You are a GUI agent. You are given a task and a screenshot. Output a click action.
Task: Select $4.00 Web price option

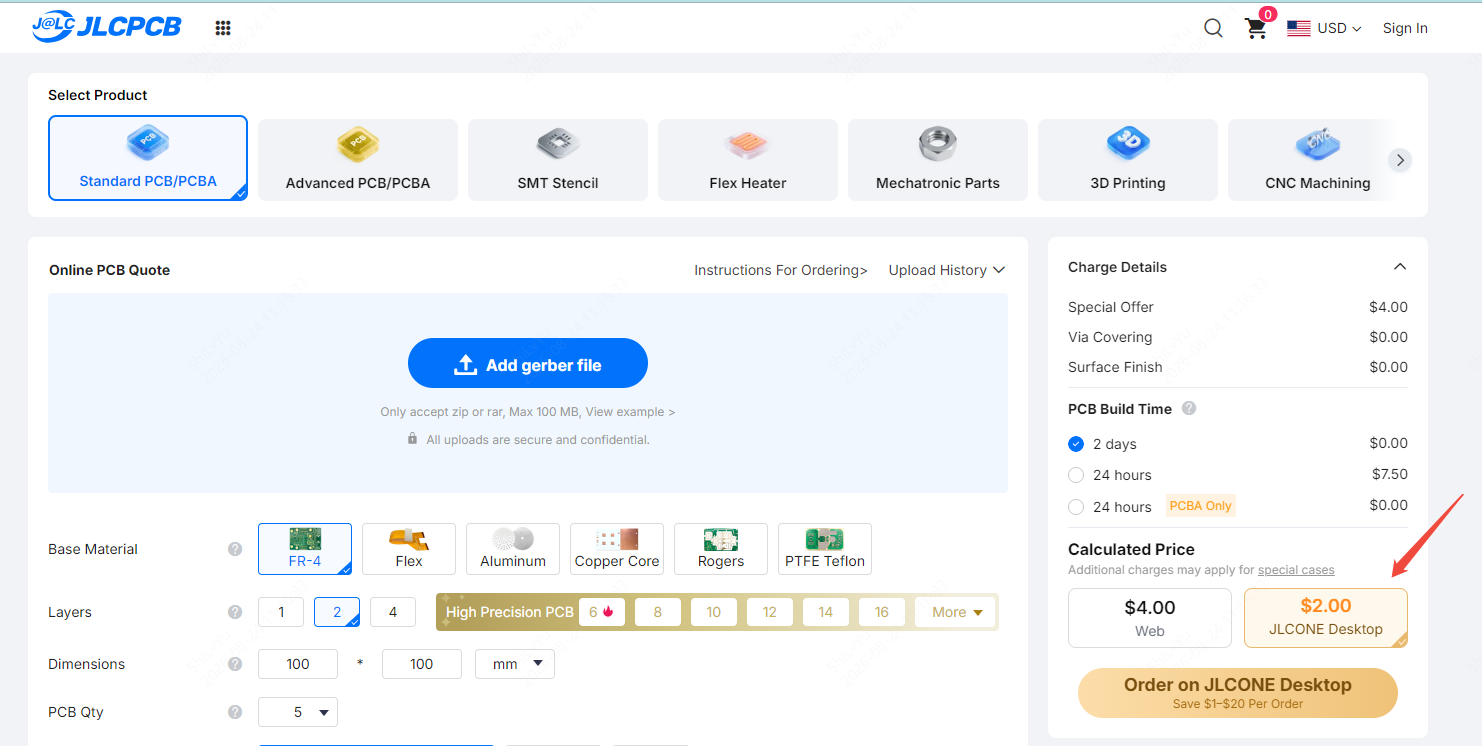click(x=1150, y=618)
